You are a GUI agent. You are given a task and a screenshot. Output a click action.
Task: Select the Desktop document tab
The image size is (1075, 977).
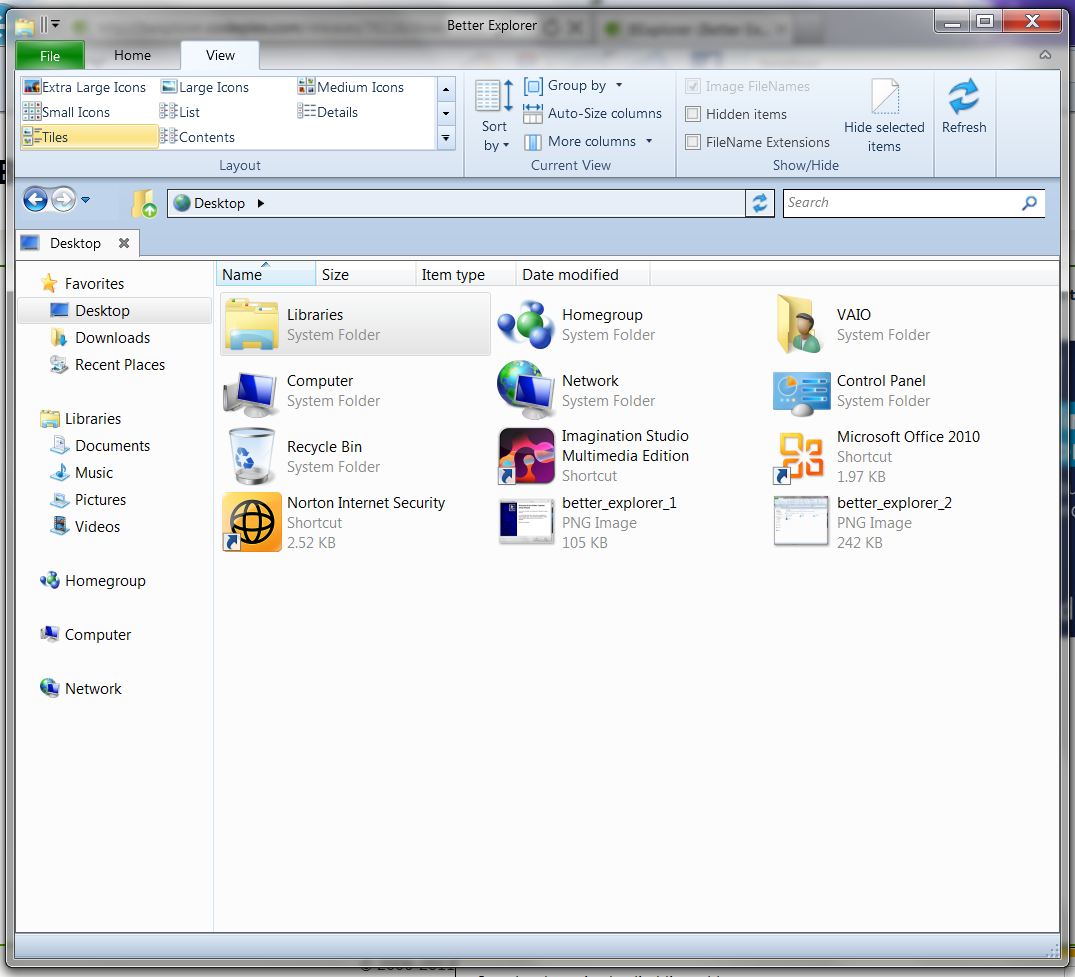point(75,243)
